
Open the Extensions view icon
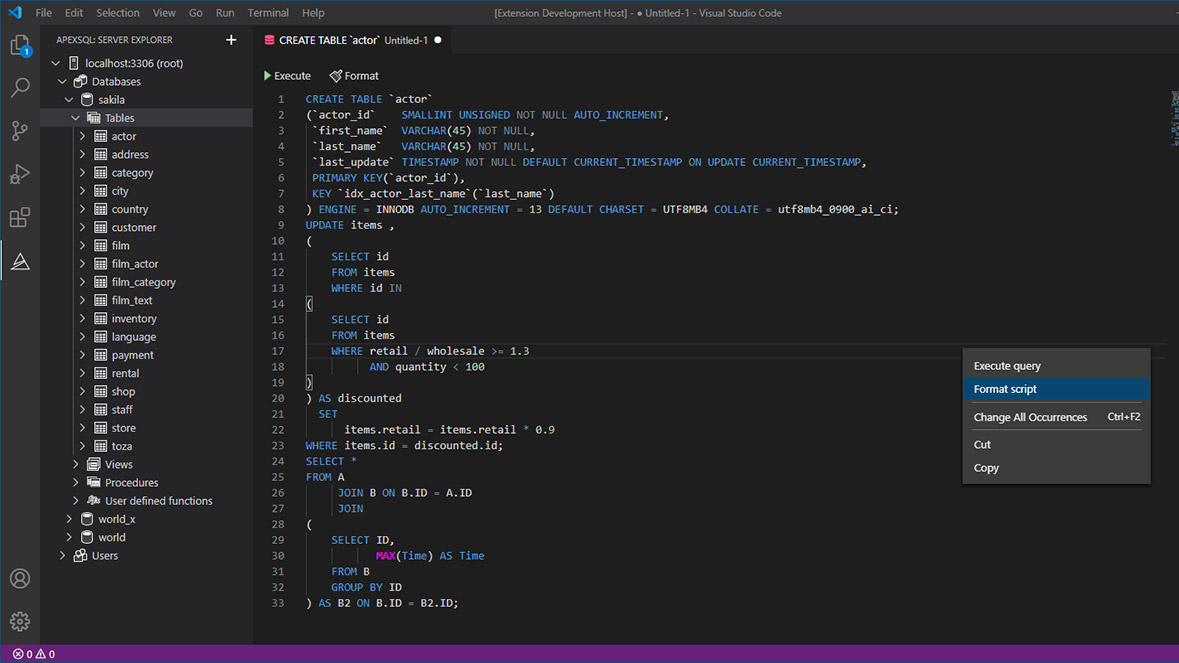[x=20, y=217]
